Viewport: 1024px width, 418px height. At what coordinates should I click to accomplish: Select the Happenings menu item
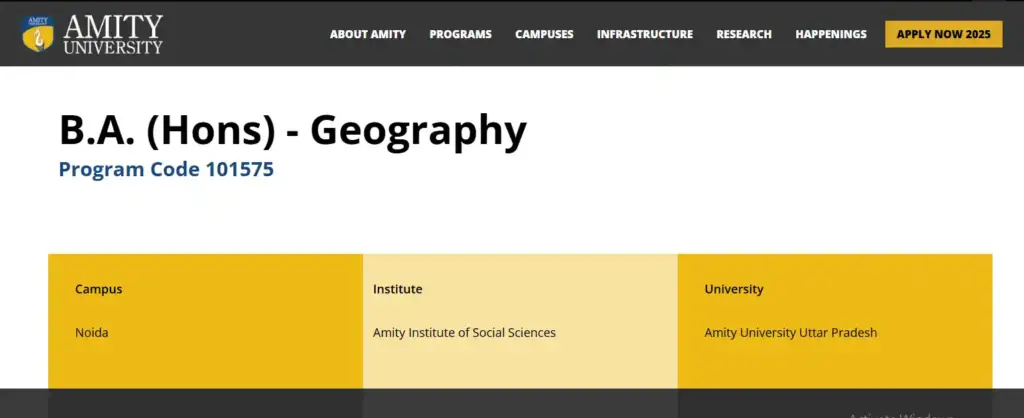(x=830, y=34)
